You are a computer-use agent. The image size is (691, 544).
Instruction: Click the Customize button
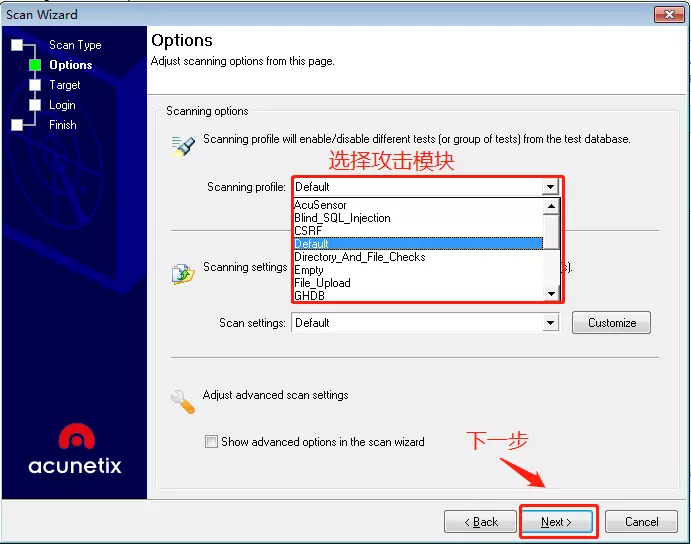pos(611,323)
